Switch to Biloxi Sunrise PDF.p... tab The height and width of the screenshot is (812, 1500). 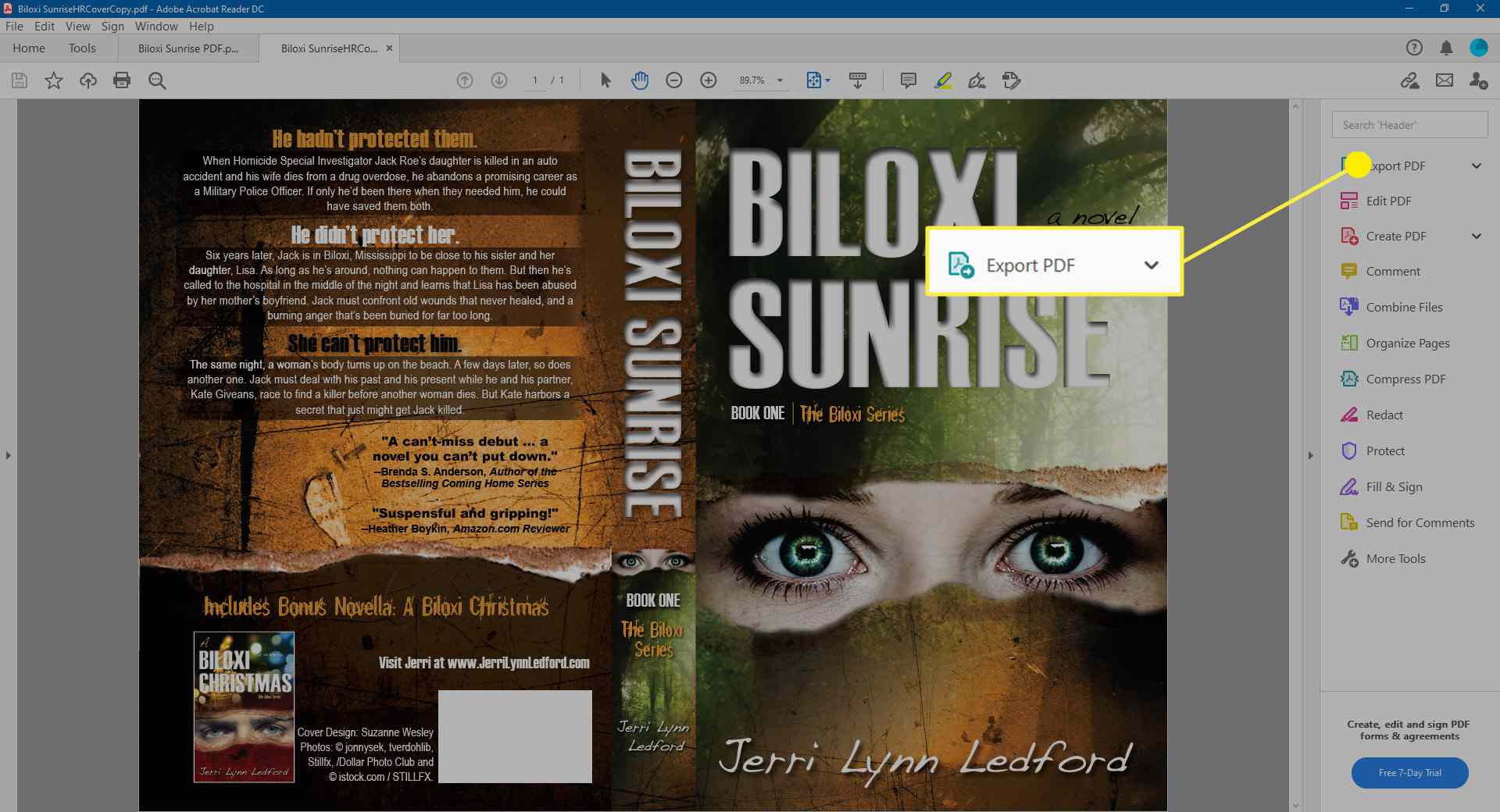pyautogui.click(x=188, y=48)
